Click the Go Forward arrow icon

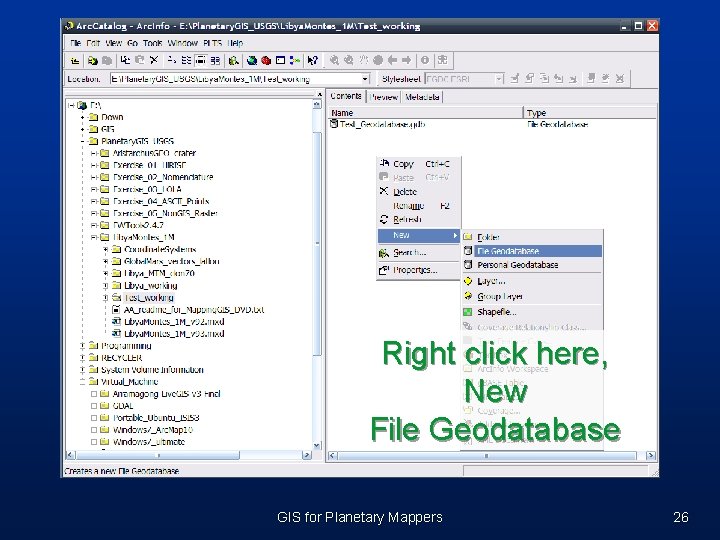[407, 60]
